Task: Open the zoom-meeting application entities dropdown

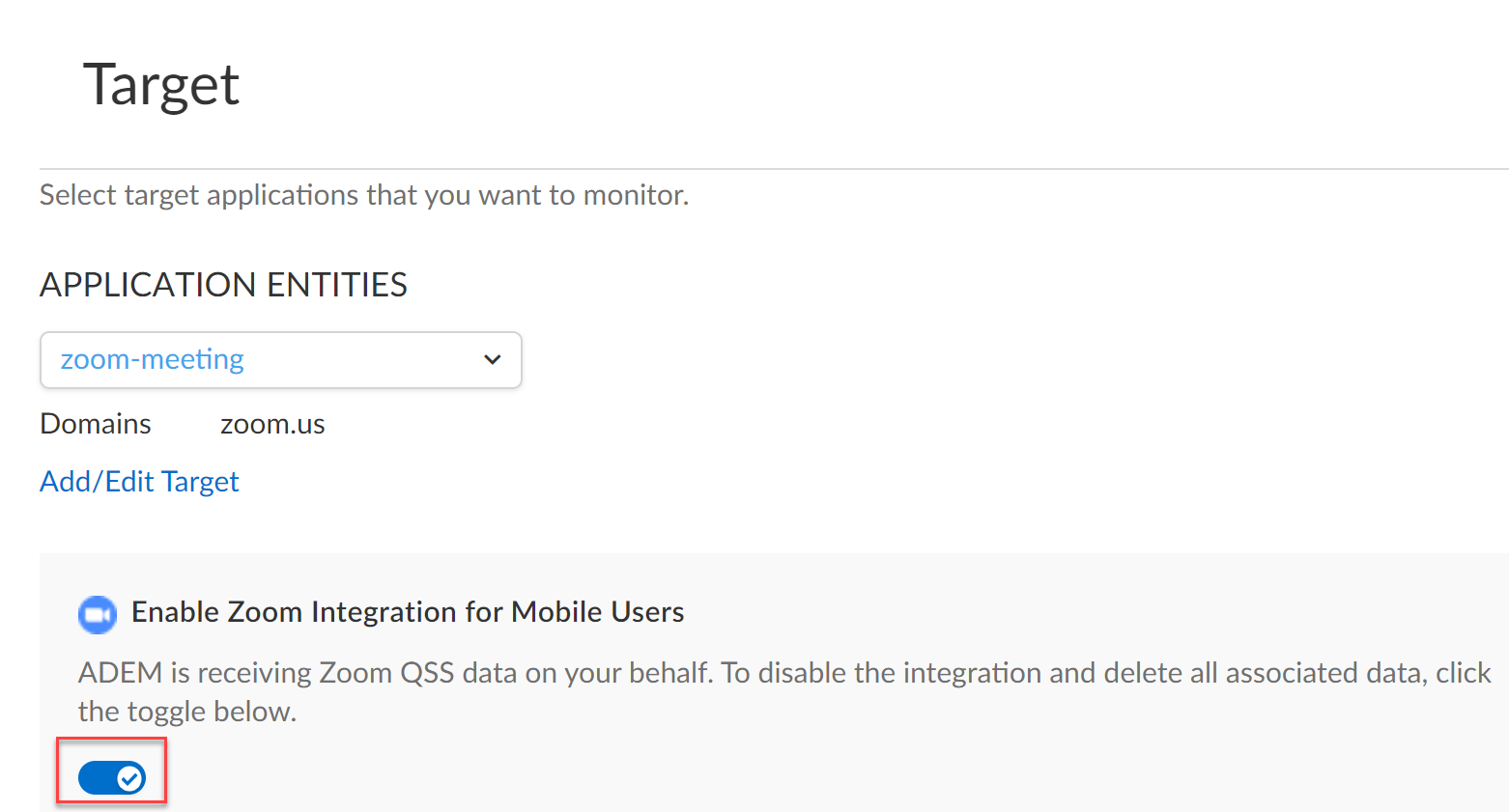Action: [x=280, y=360]
